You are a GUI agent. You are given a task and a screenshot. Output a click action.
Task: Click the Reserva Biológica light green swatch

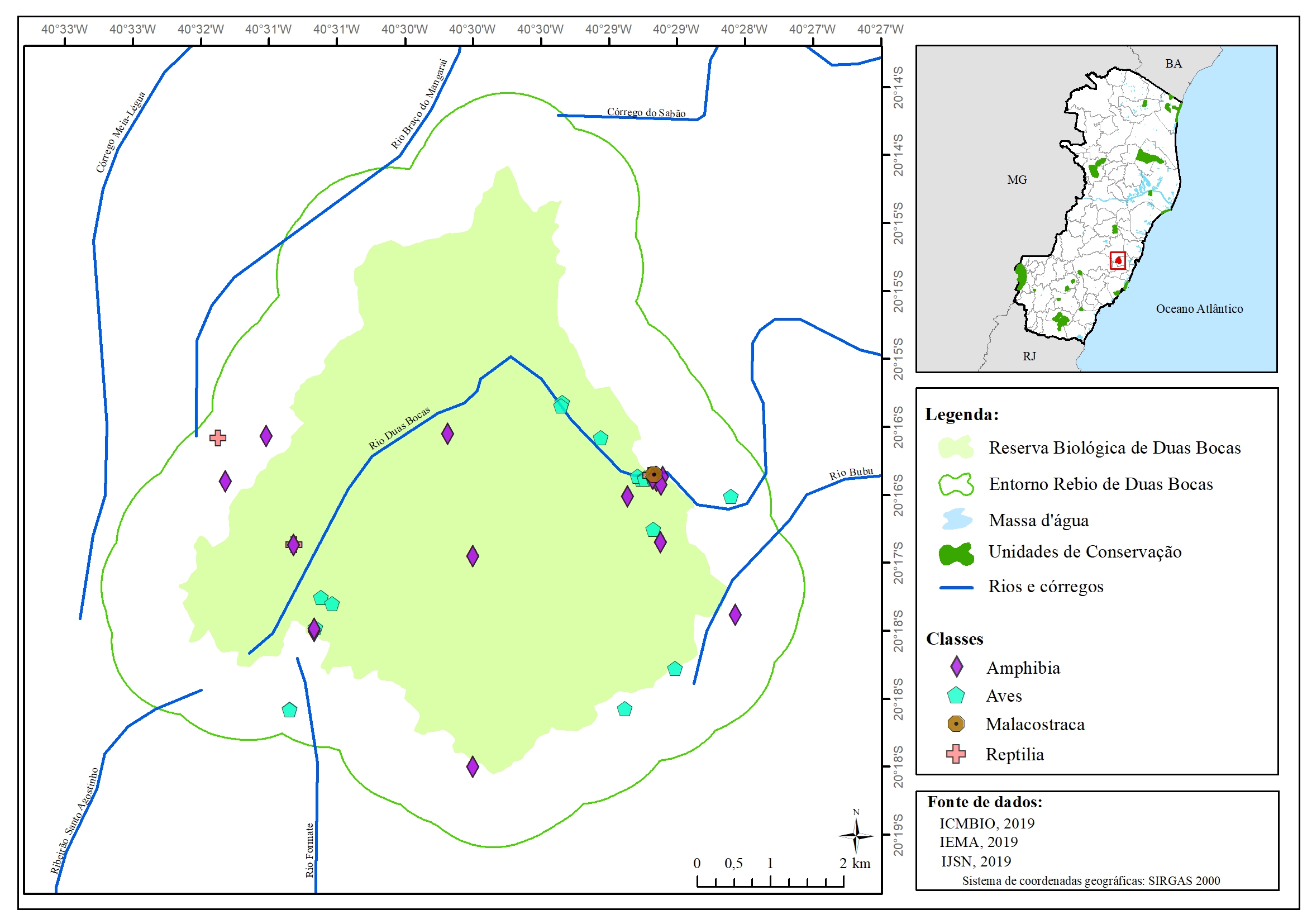click(956, 447)
